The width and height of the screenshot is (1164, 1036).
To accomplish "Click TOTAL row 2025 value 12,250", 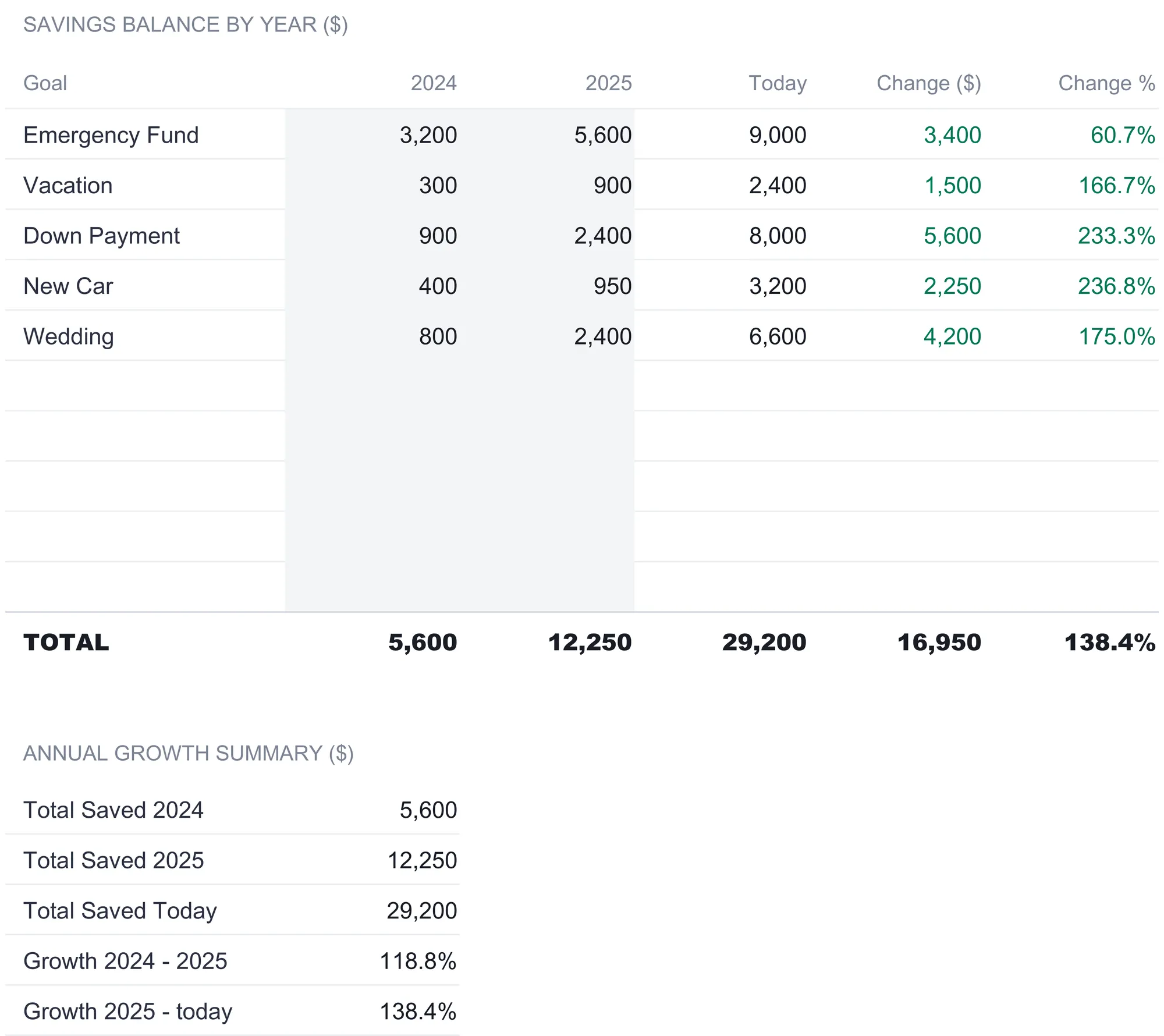I will tap(590, 643).
